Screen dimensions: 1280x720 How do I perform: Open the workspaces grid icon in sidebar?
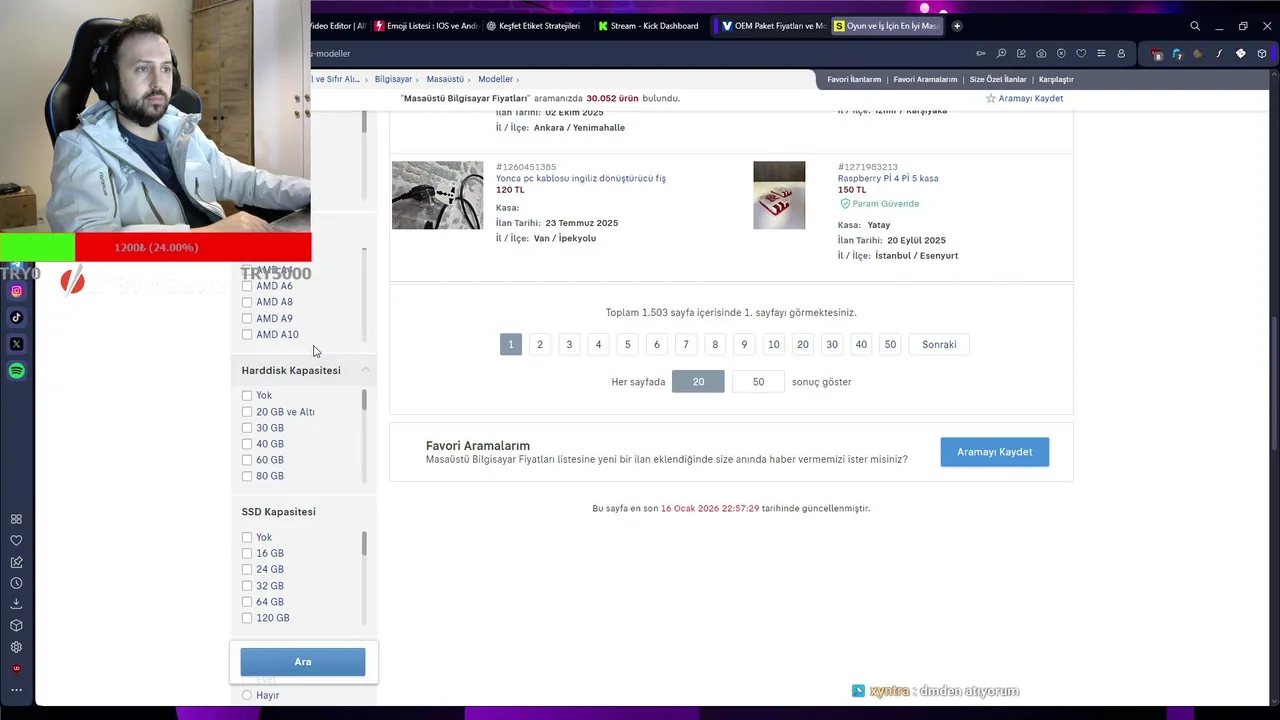16,519
